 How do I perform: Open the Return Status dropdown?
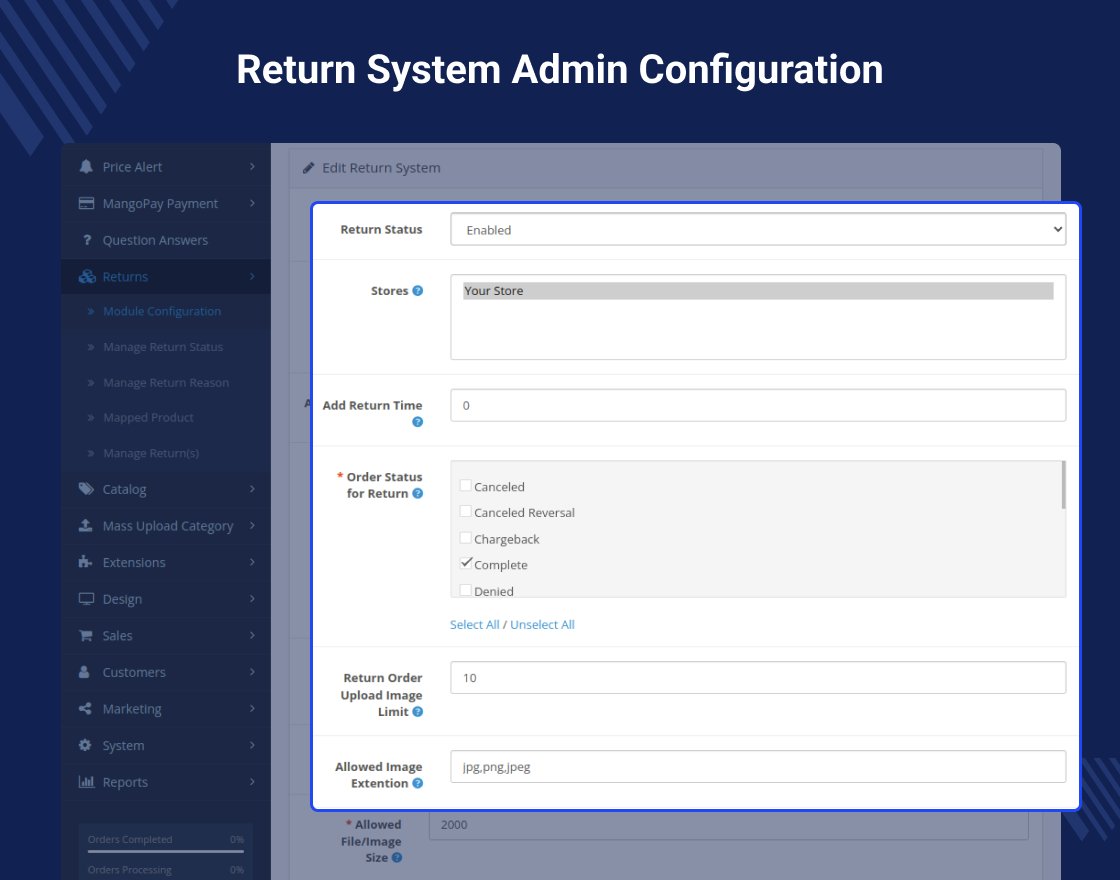758,229
